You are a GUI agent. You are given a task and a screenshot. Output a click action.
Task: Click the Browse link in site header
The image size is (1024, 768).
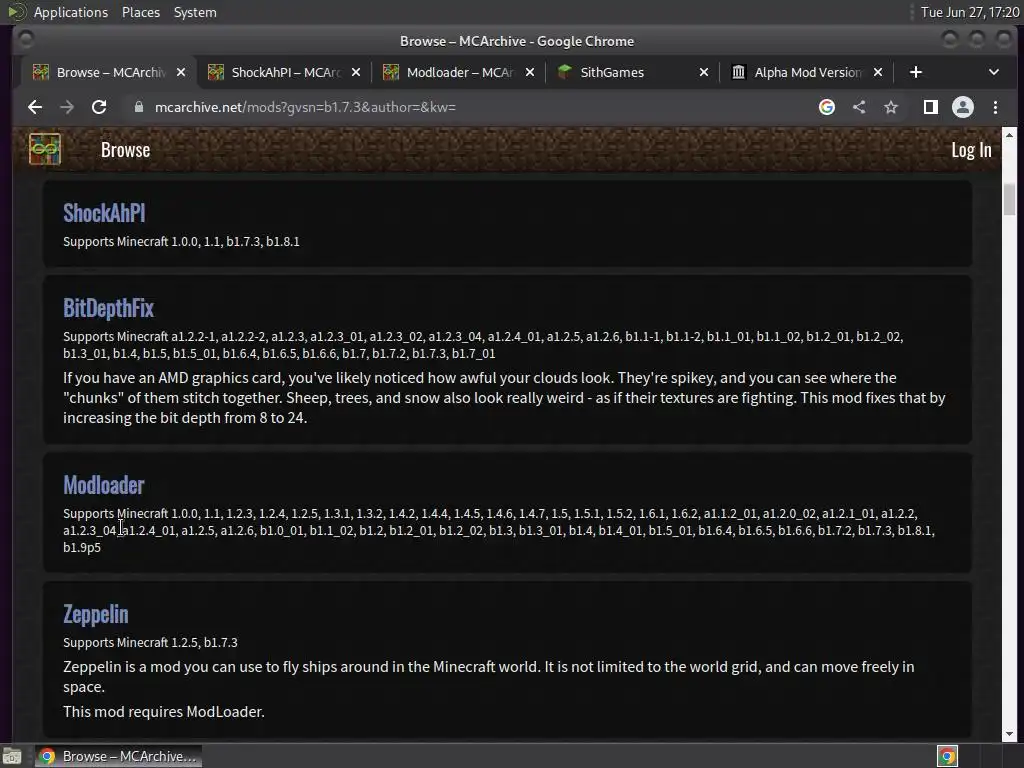[125, 150]
